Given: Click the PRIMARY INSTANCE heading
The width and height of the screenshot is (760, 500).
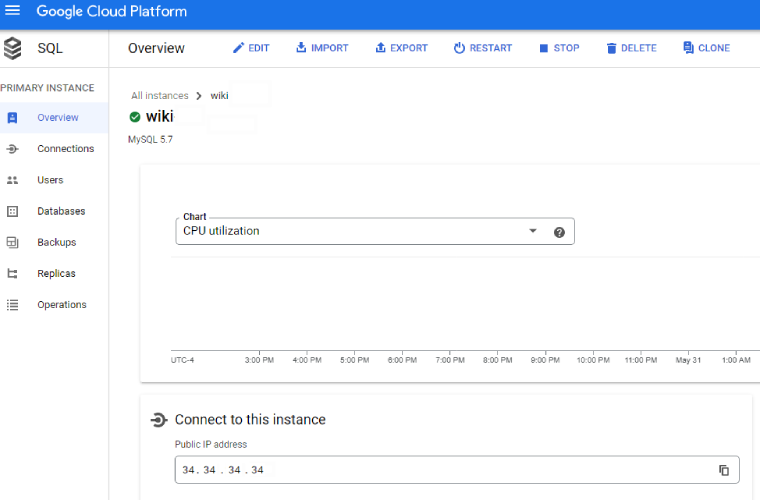Looking at the screenshot, I should (x=48, y=88).
